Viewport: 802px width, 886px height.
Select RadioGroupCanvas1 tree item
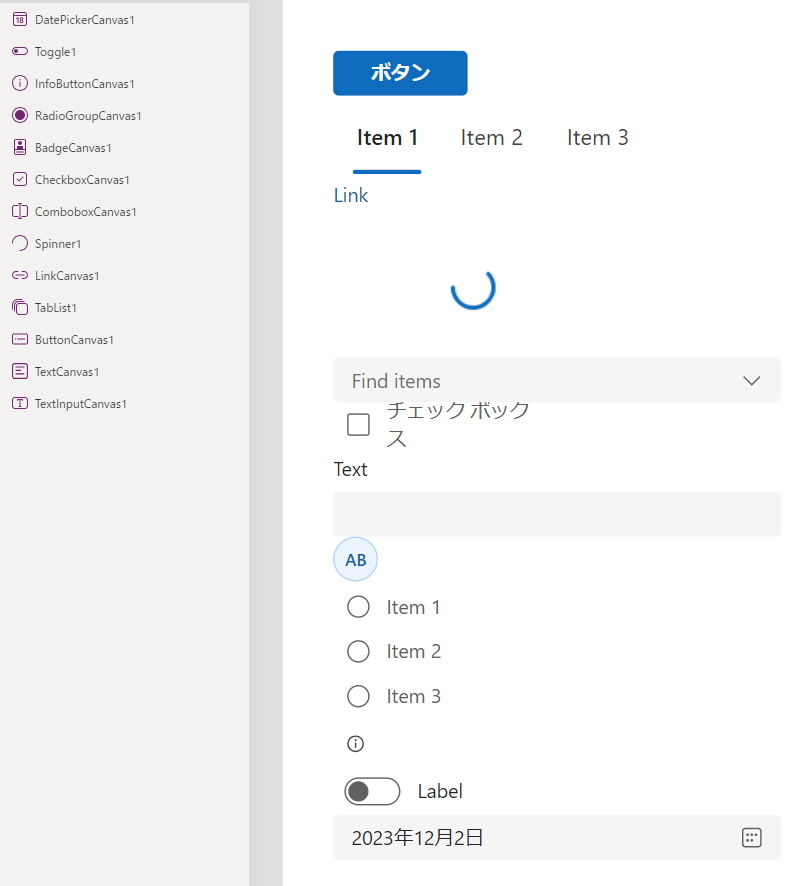(88, 116)
